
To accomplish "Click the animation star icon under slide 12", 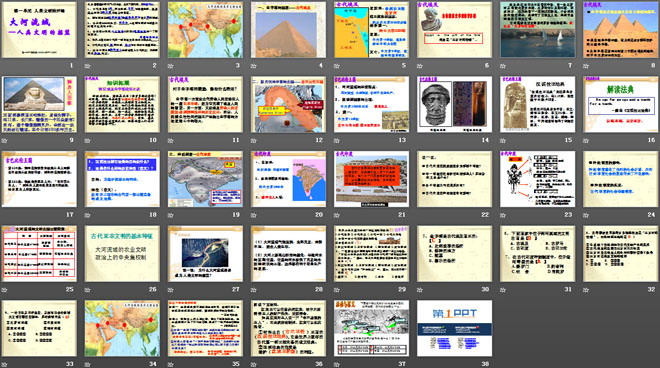I will pyautogui.click(x=253, y=140).
